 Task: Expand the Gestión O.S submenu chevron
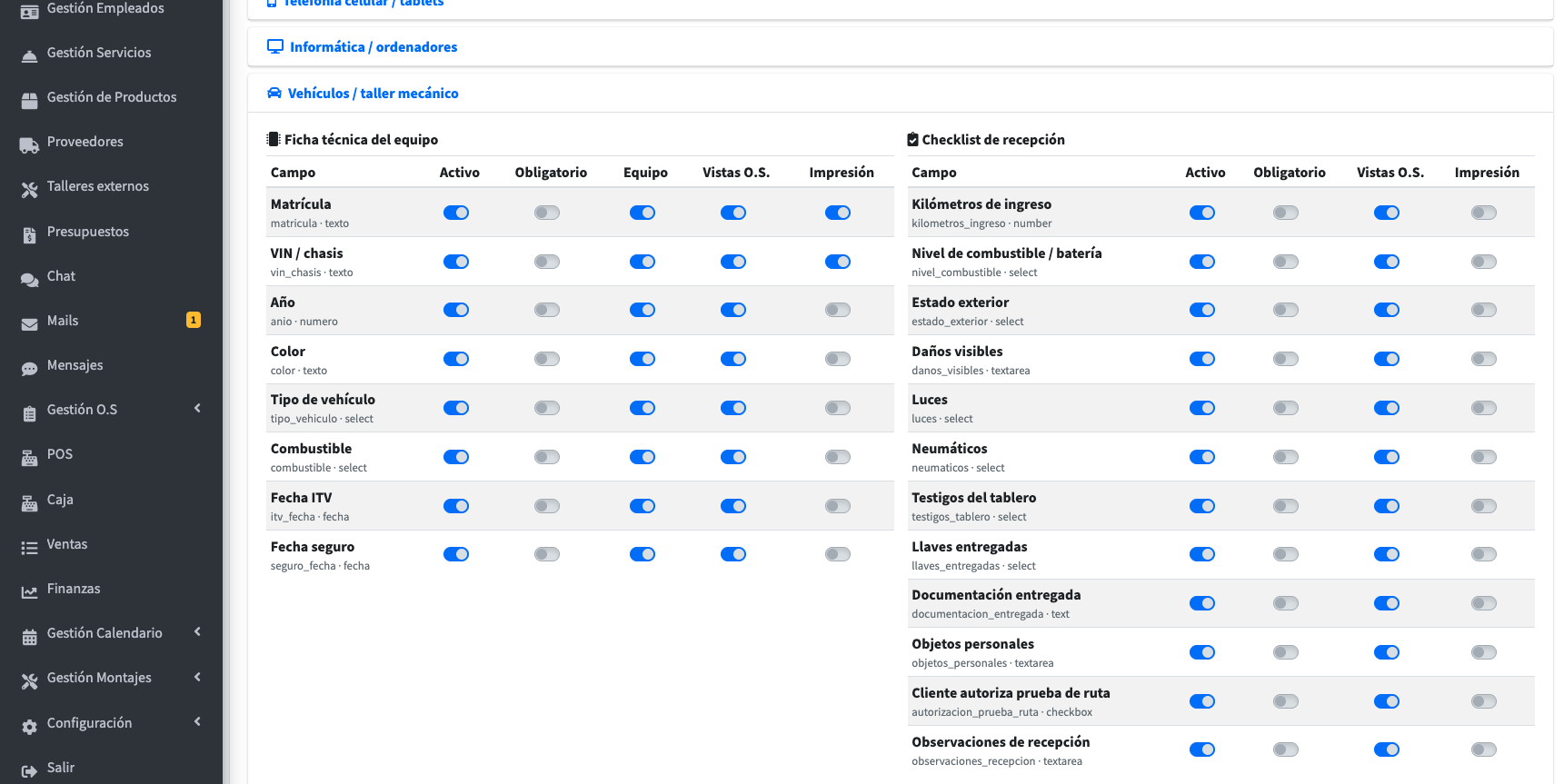(197, 409)
